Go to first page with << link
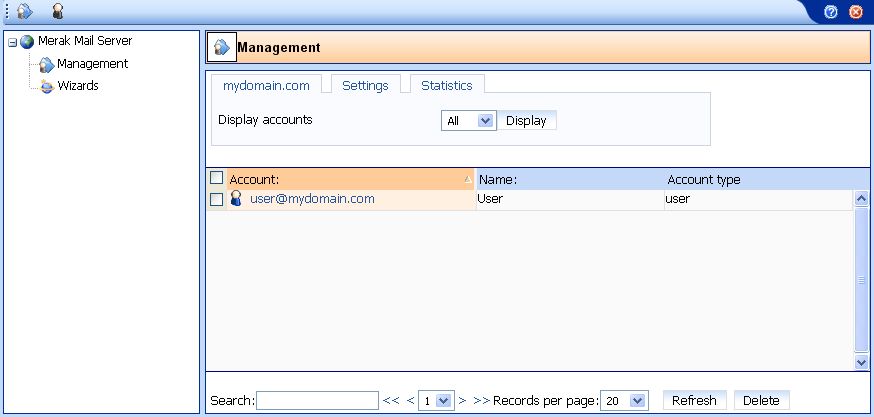874x417 pixels. point(391,400)
